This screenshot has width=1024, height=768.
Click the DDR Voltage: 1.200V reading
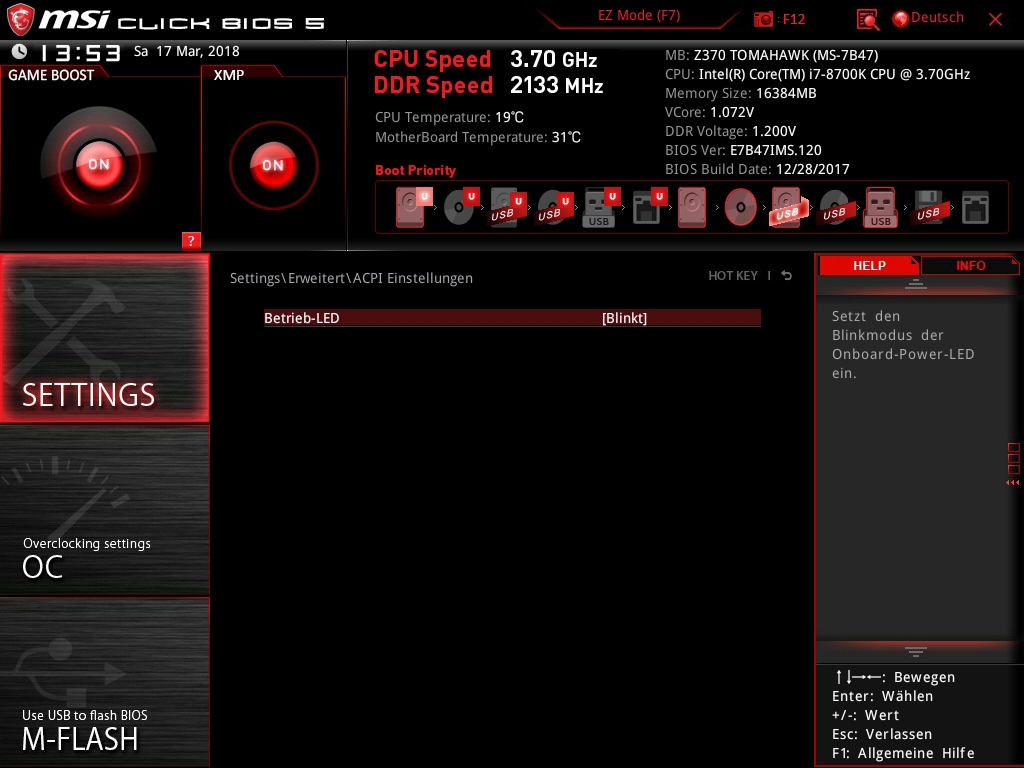click(x=730, y=131)
